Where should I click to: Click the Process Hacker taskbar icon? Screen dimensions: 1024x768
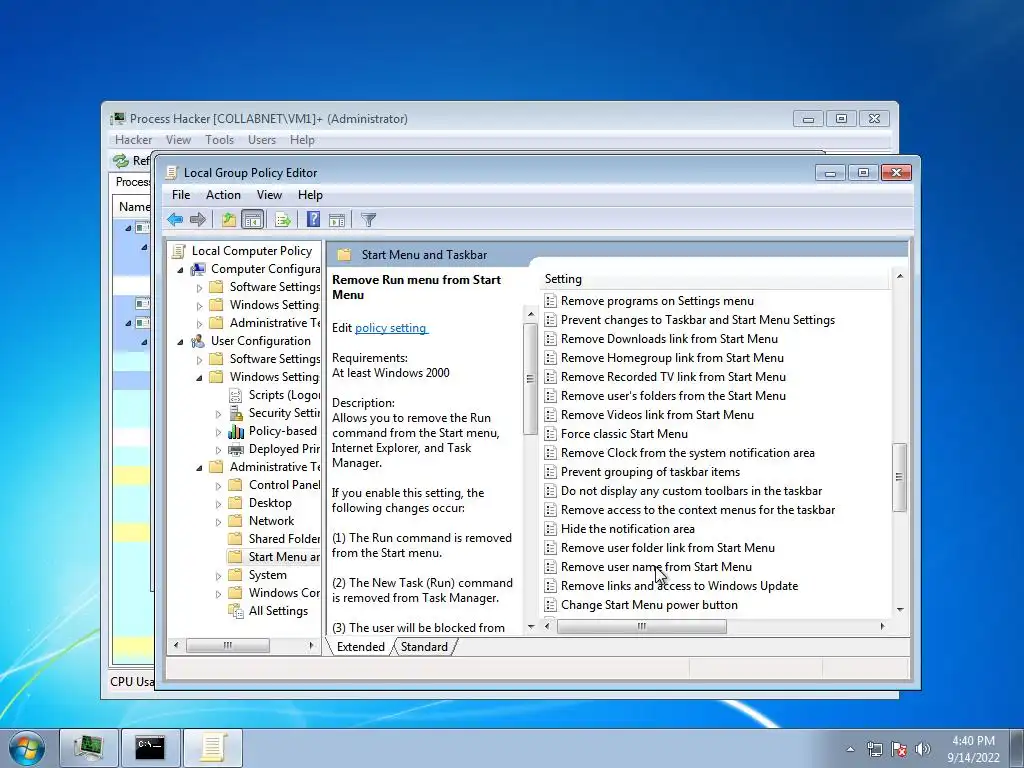pyautogui.click(x=88, y=748)
